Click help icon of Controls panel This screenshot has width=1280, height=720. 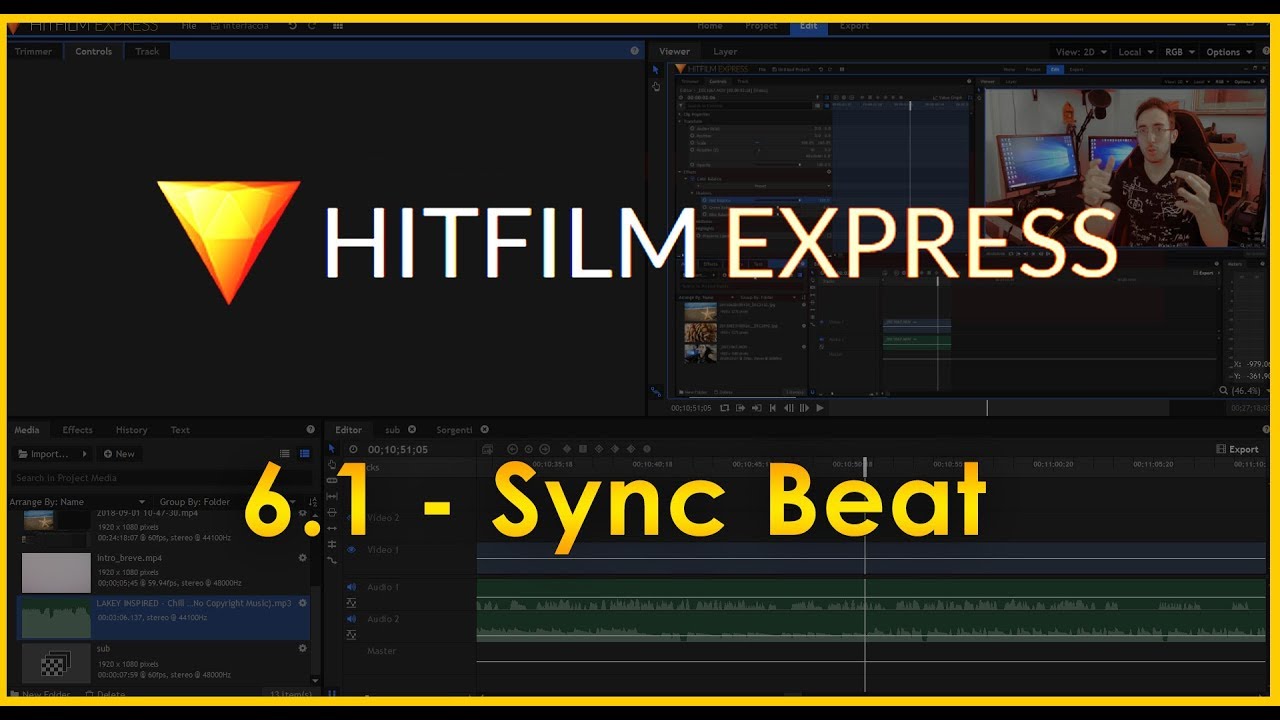634,51
